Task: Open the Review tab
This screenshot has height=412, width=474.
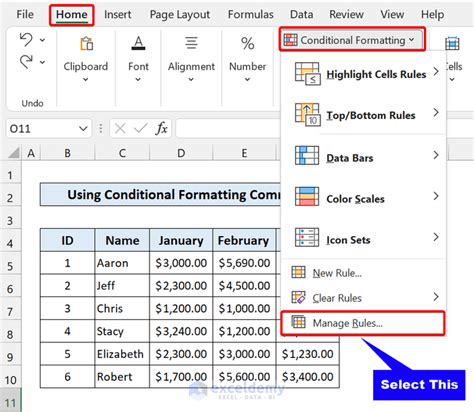Action: 346,14
